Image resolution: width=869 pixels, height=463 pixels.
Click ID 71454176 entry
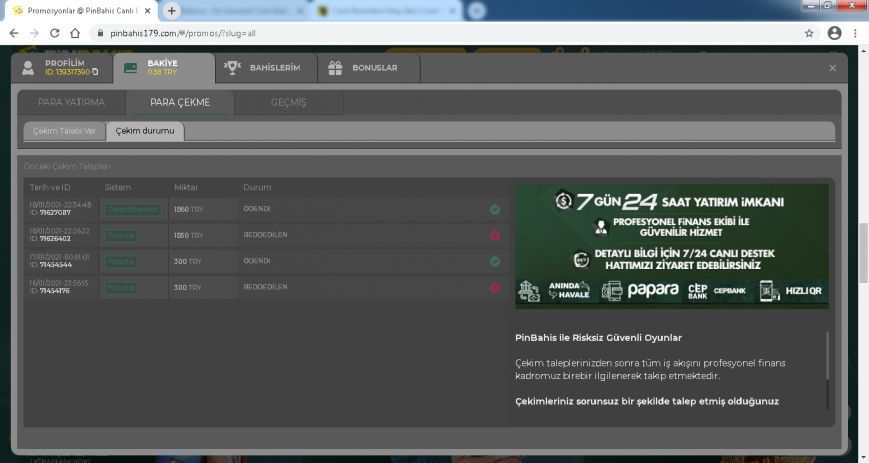click(x=49, y=291)
